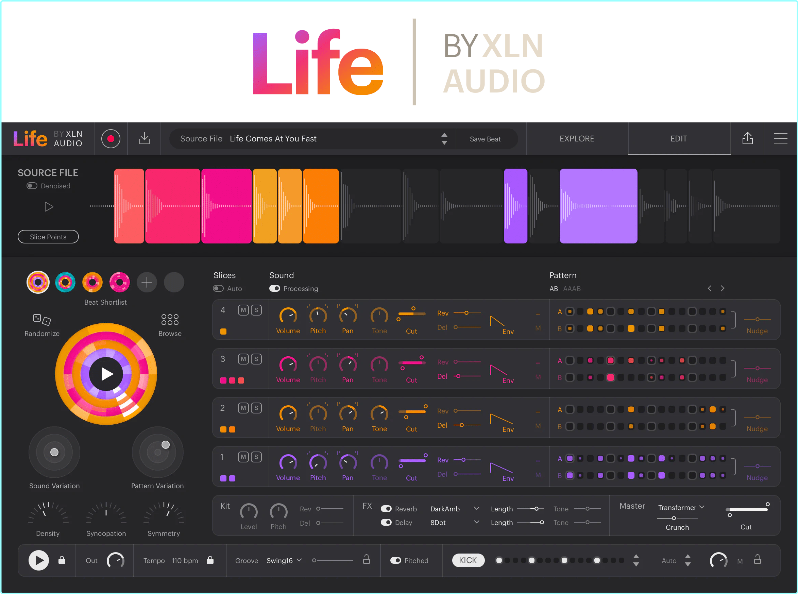
Task: Select the AB pattern mode
Action: pos(554,289)
